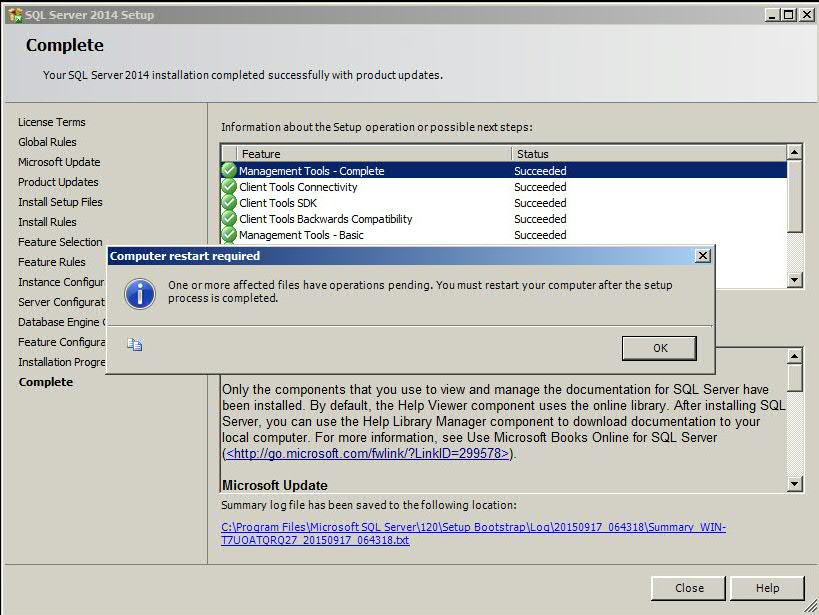Open Help from the bottom-right button
This screenshot has width=819, height=615.
pos(767,588)
